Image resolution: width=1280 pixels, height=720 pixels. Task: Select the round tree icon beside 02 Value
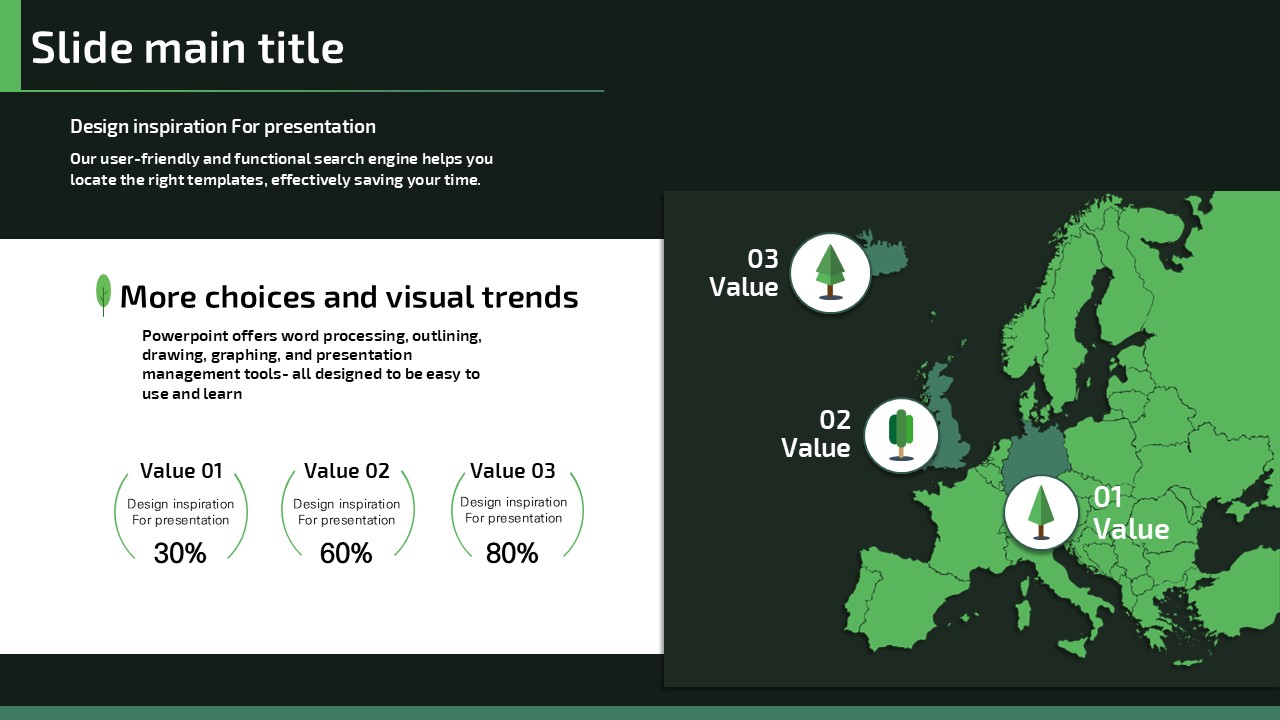(x=901, y=435)
